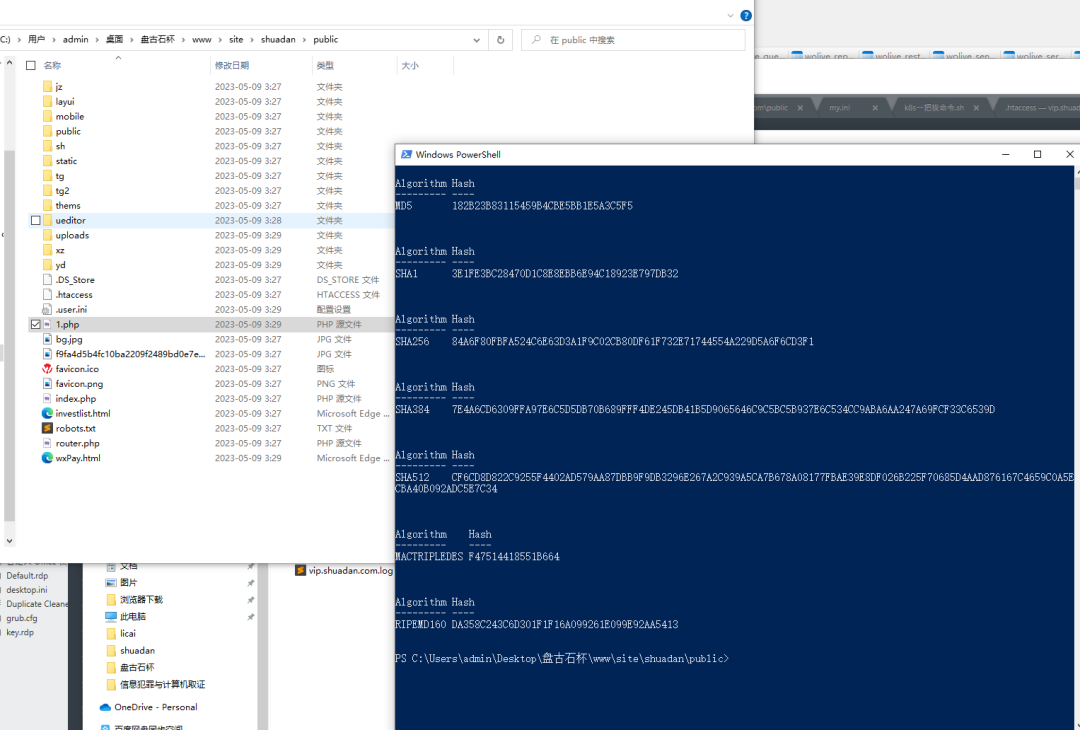The width and height of the screenshot is (1080, 730).
Task: Switch to the k8s script editor tab
Action: pyautogui.click(x=934, y=108)
